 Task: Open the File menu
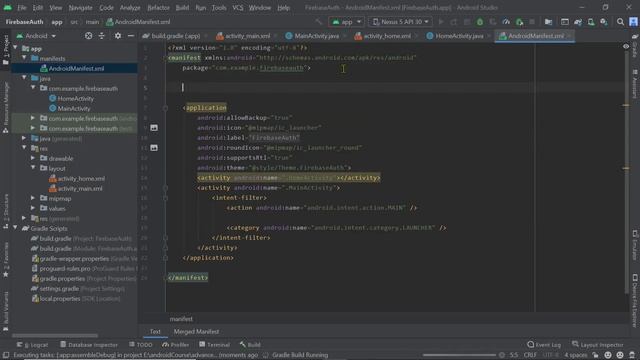(22, 7)
